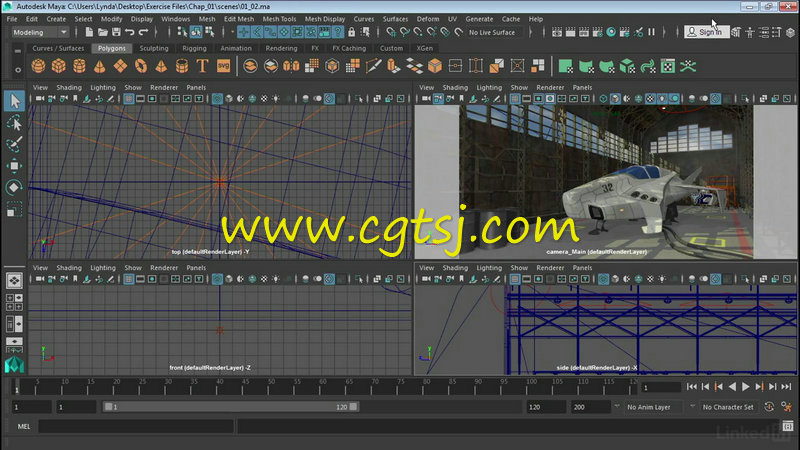Switch to the four view layout
This screenshot has height=450, width=800.
pyautogui.click(x=14, y=302)
